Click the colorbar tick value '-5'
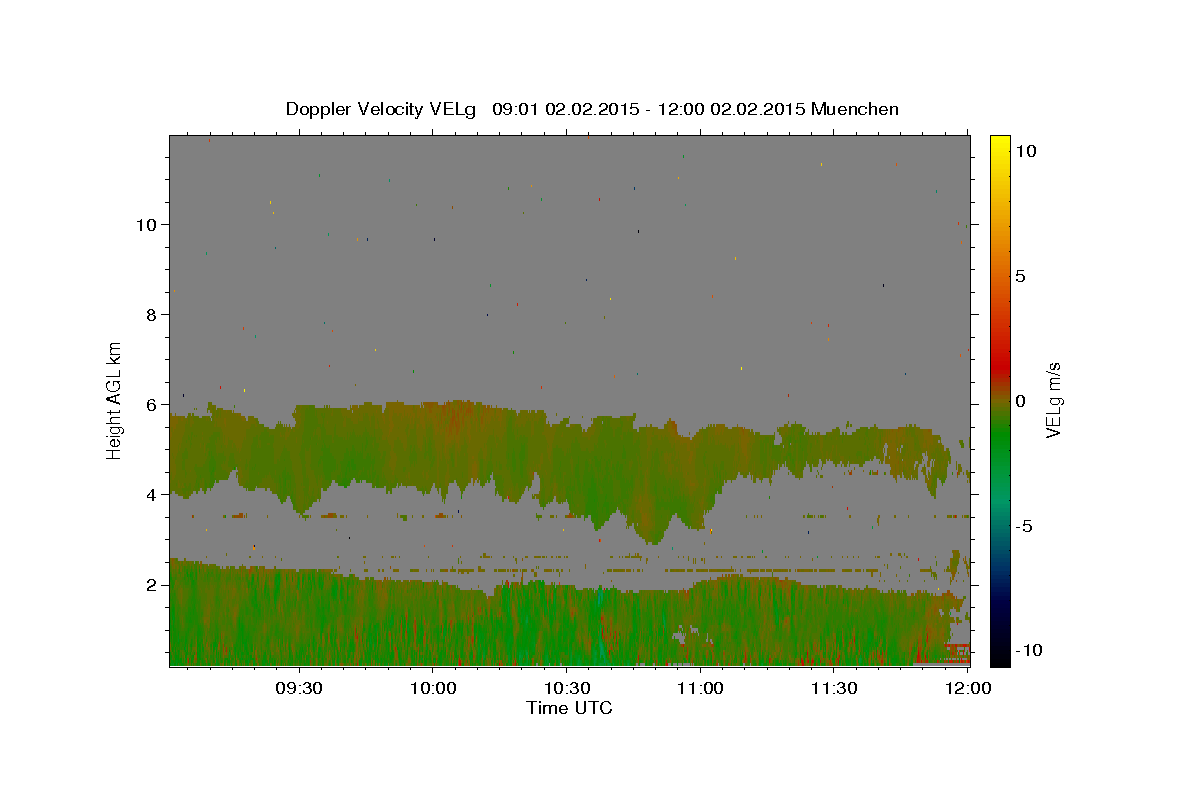The height and width of the screenshot is (800, 1200). pyautogui.click(x=1023, y=526)
